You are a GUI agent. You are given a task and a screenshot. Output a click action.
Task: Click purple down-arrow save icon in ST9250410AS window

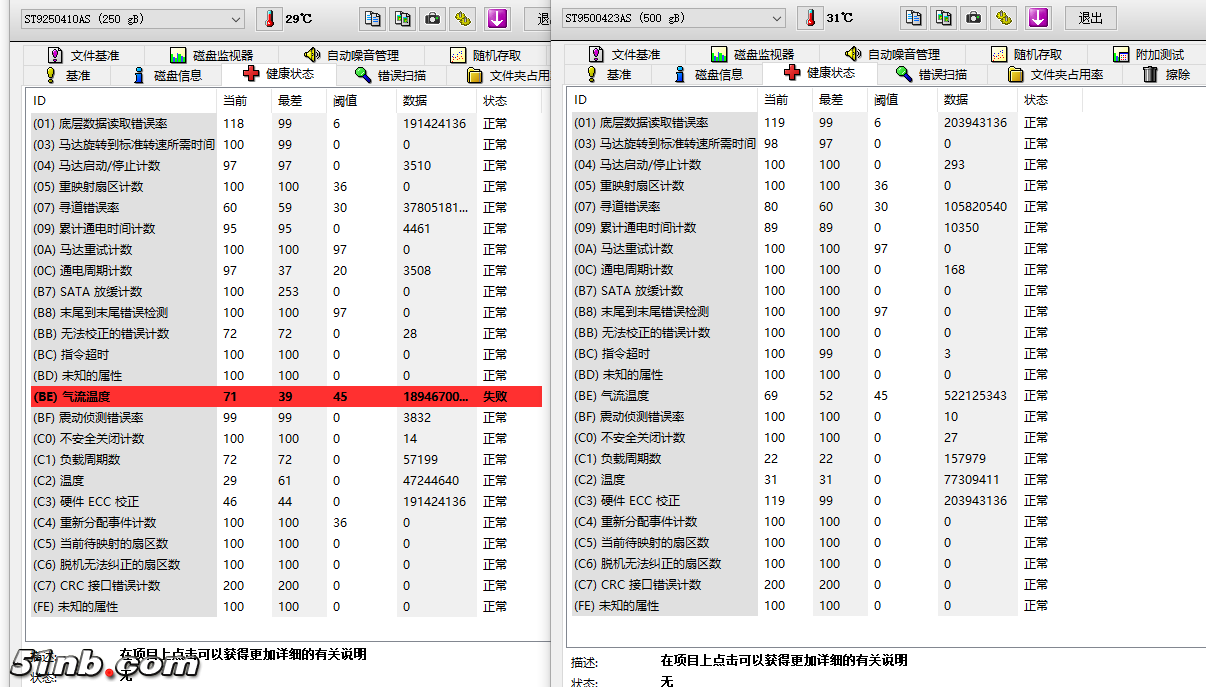pos(497,18)
